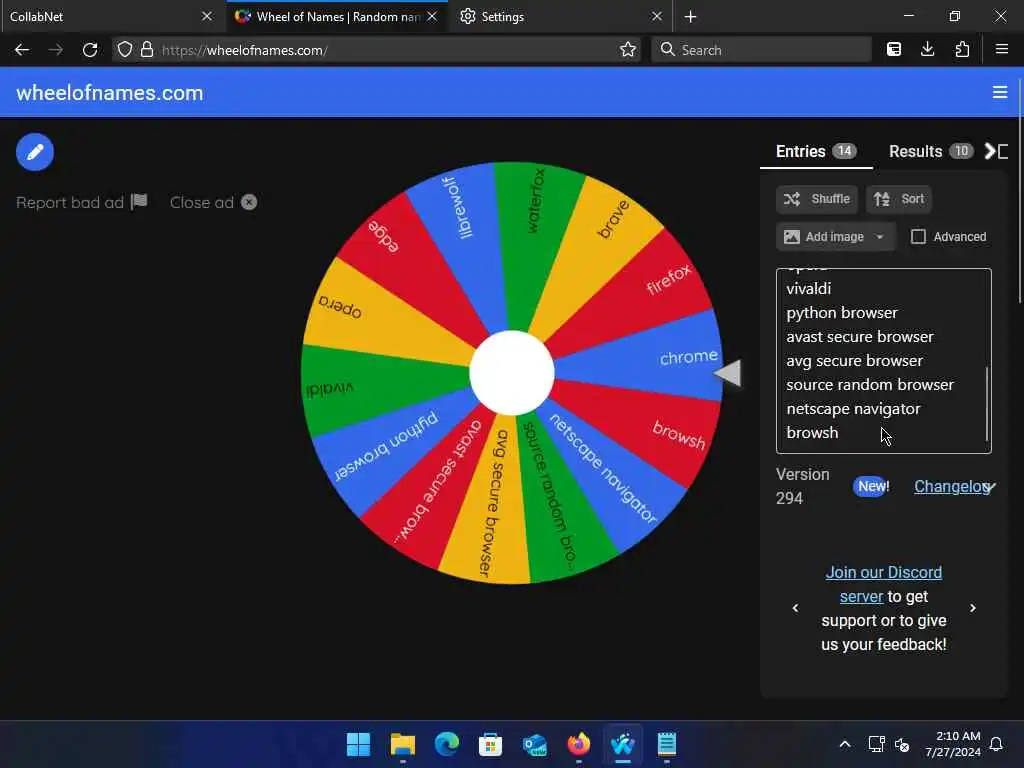Image resolution: width=1024 pixels, height=768 pixels.
Task: Bookmark this page with the star icon
Action: [628, 50]
